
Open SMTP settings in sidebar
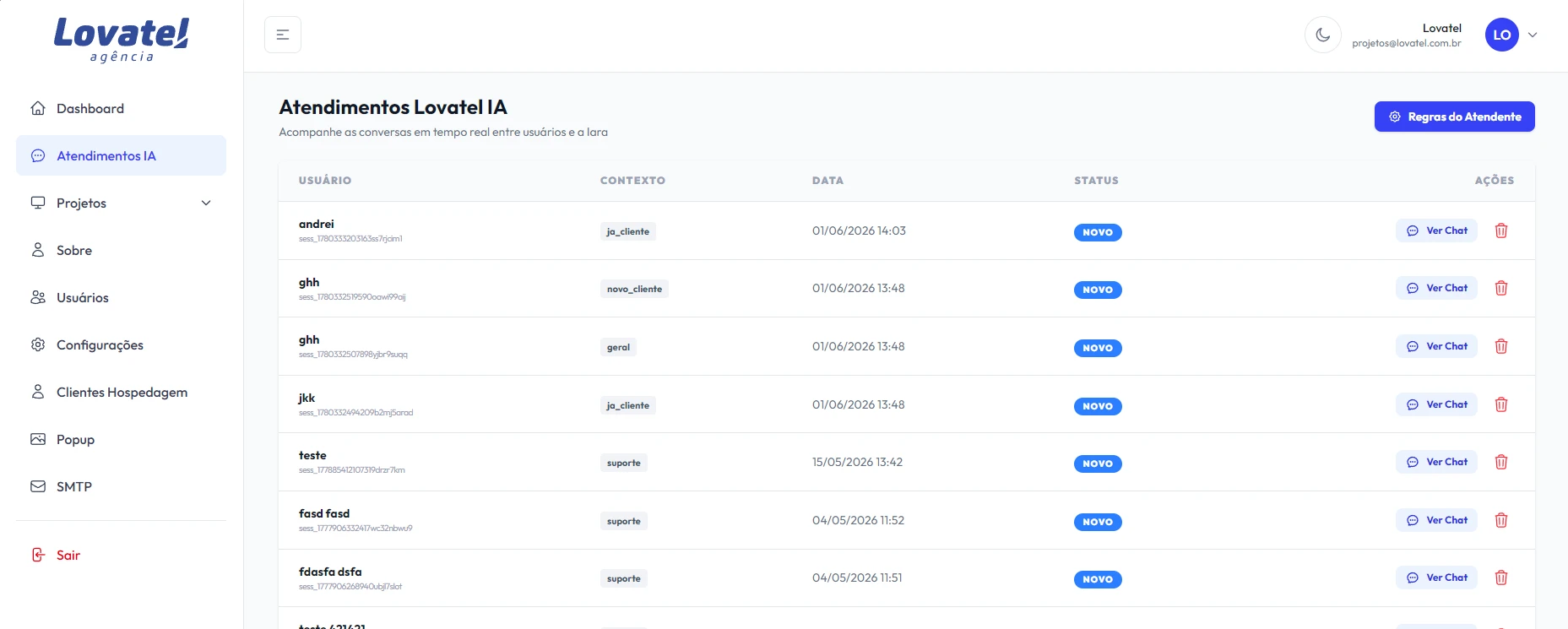coord(121,486)
